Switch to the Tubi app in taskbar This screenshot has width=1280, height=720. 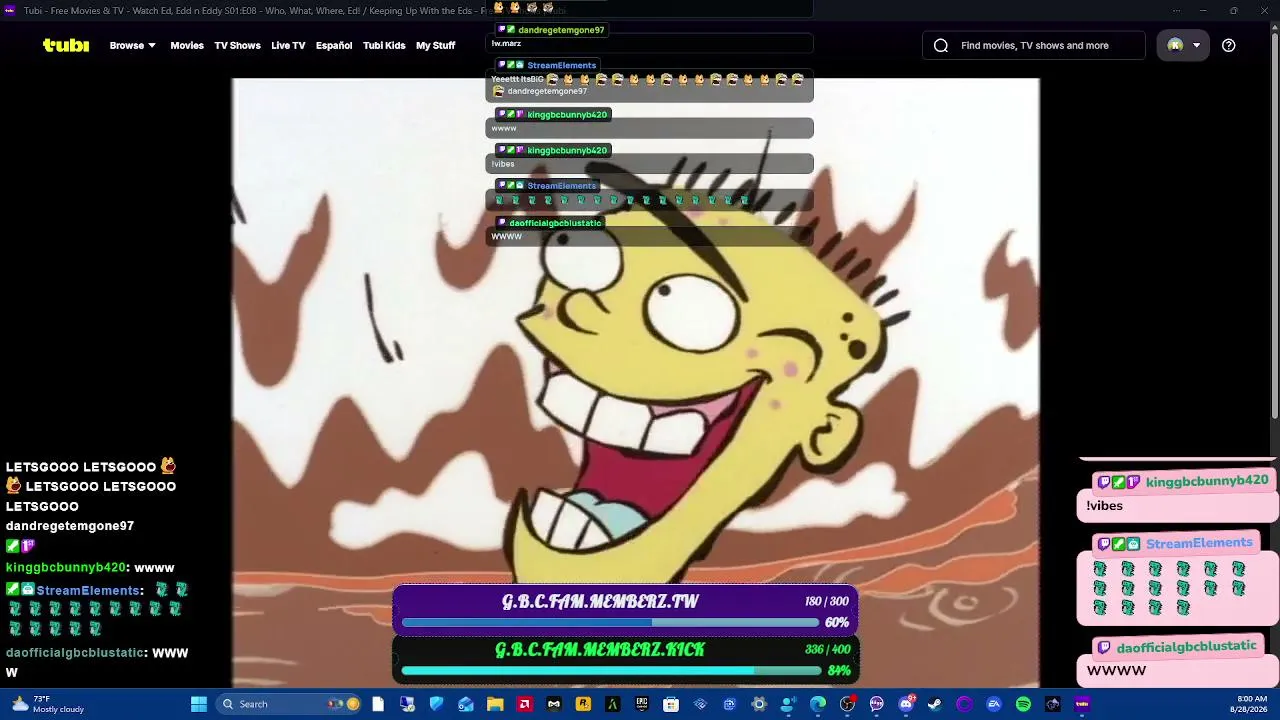tap(1082, 704)
